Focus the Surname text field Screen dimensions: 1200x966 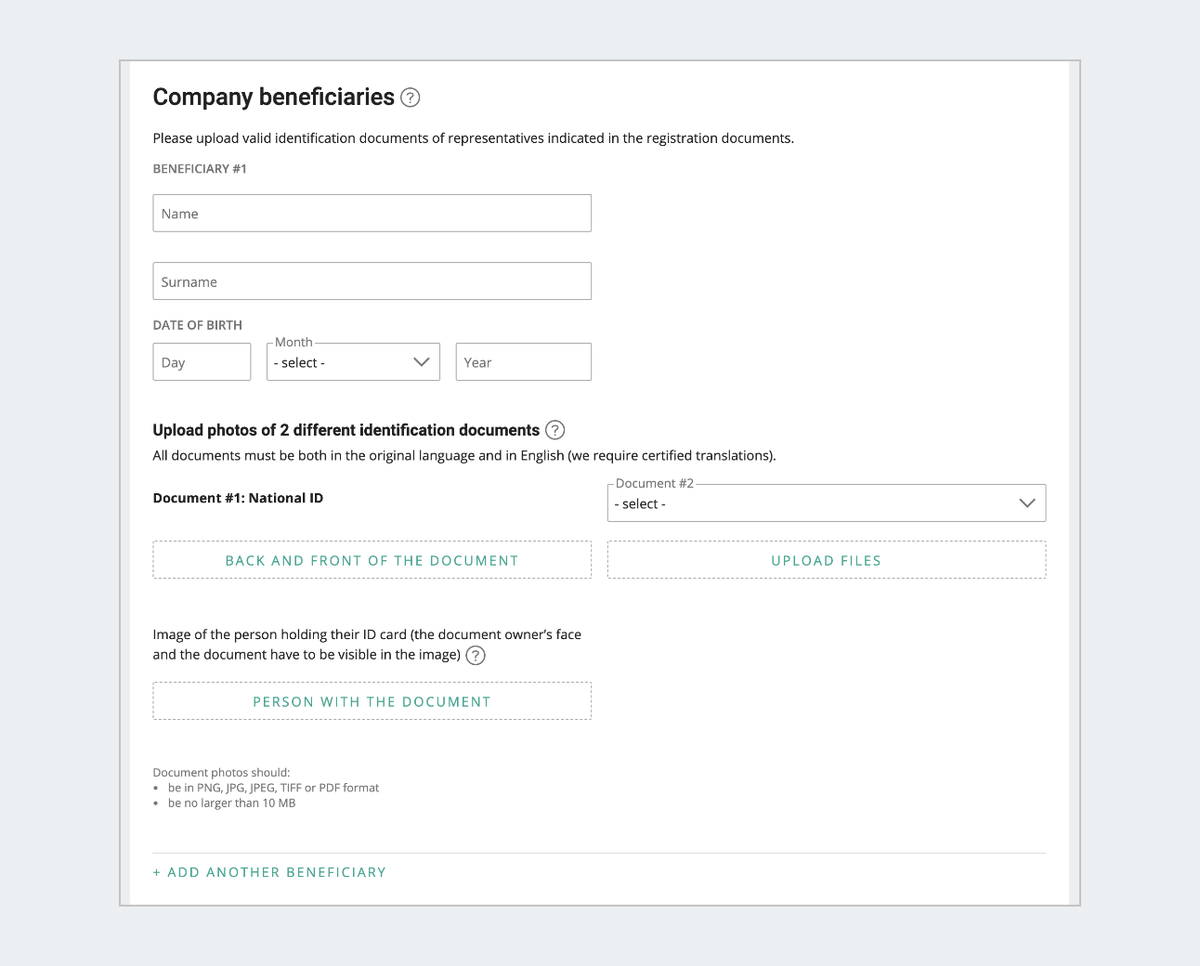click(372, 282)
